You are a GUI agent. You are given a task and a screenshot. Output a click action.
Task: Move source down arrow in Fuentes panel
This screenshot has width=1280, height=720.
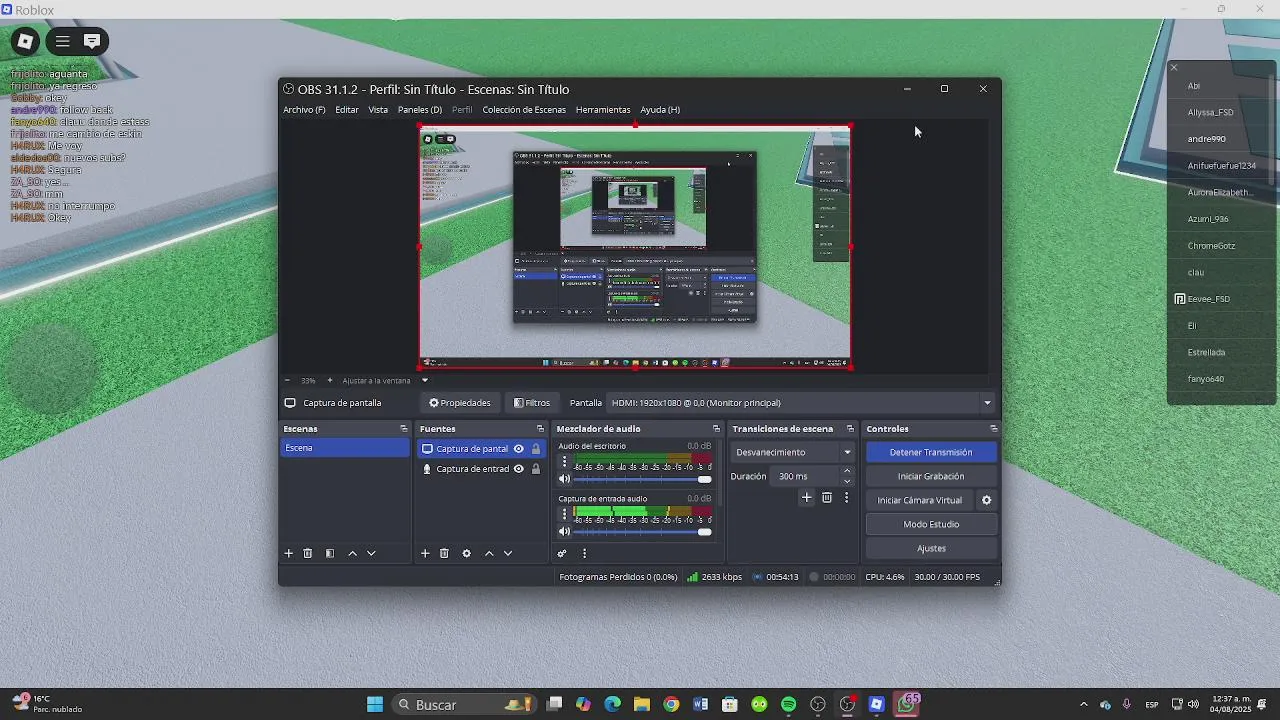(508, 553)
